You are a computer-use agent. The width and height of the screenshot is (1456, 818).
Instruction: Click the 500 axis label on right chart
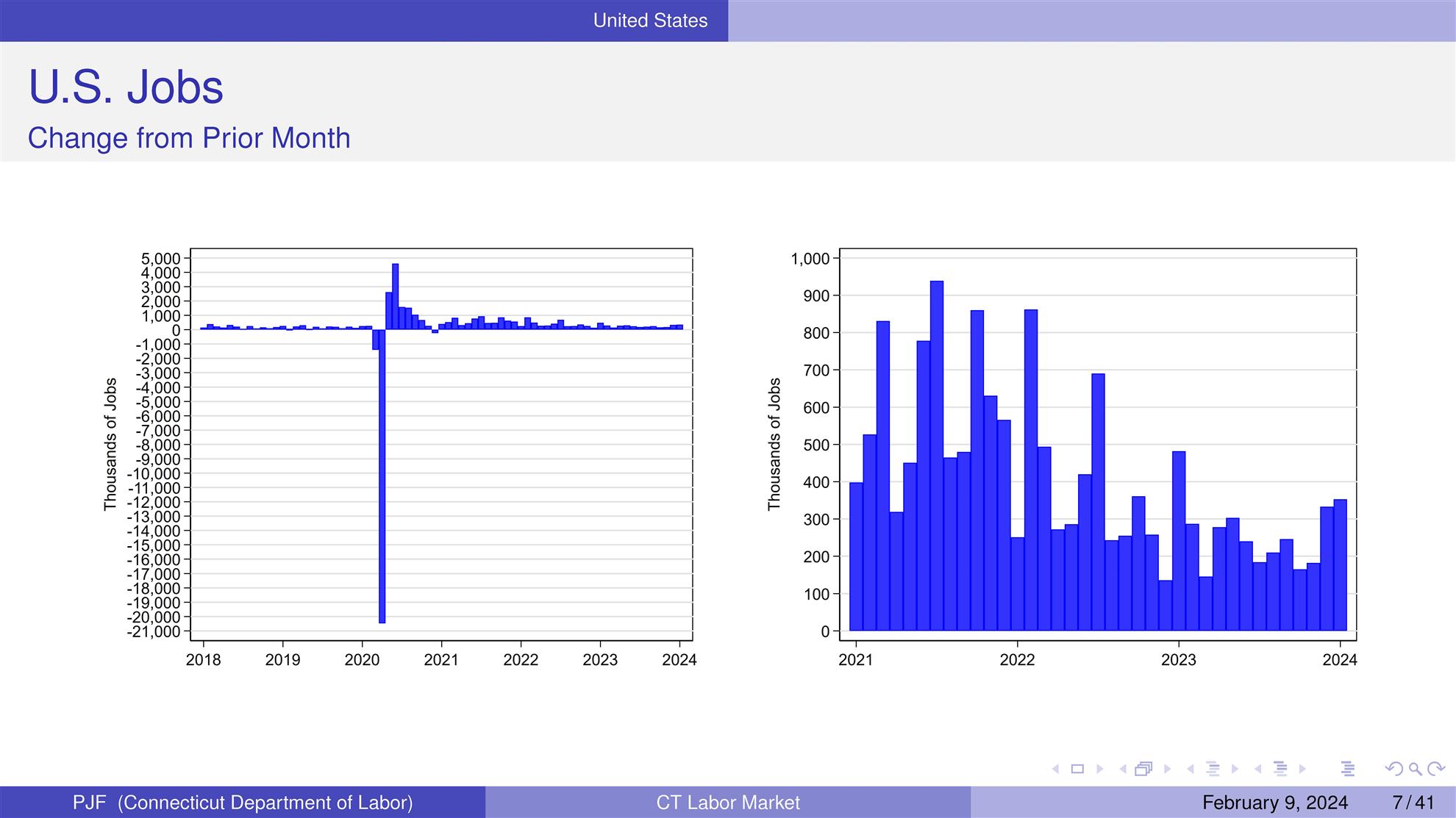(816, 445)
